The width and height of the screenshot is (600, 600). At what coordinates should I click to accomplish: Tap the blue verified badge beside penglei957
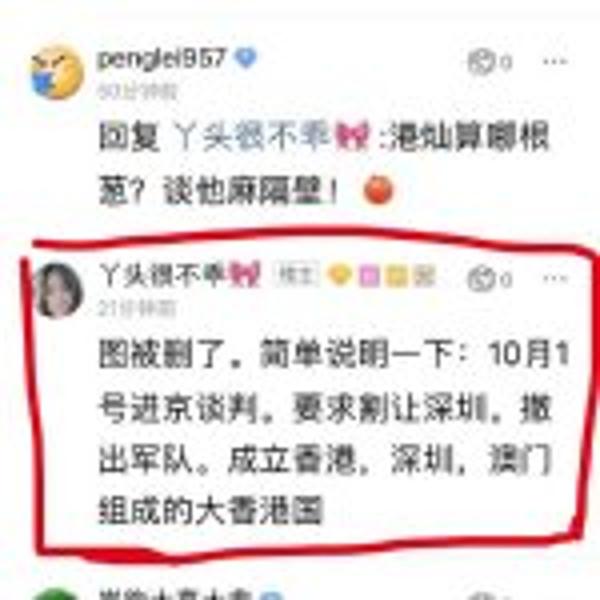click(245, 58)
